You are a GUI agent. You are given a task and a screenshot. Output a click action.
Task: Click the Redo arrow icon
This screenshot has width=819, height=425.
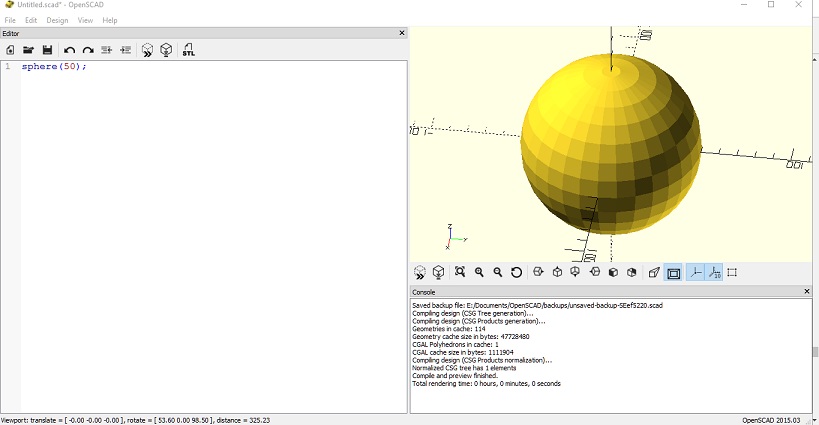pyautogui.click(x=88, y=50)
